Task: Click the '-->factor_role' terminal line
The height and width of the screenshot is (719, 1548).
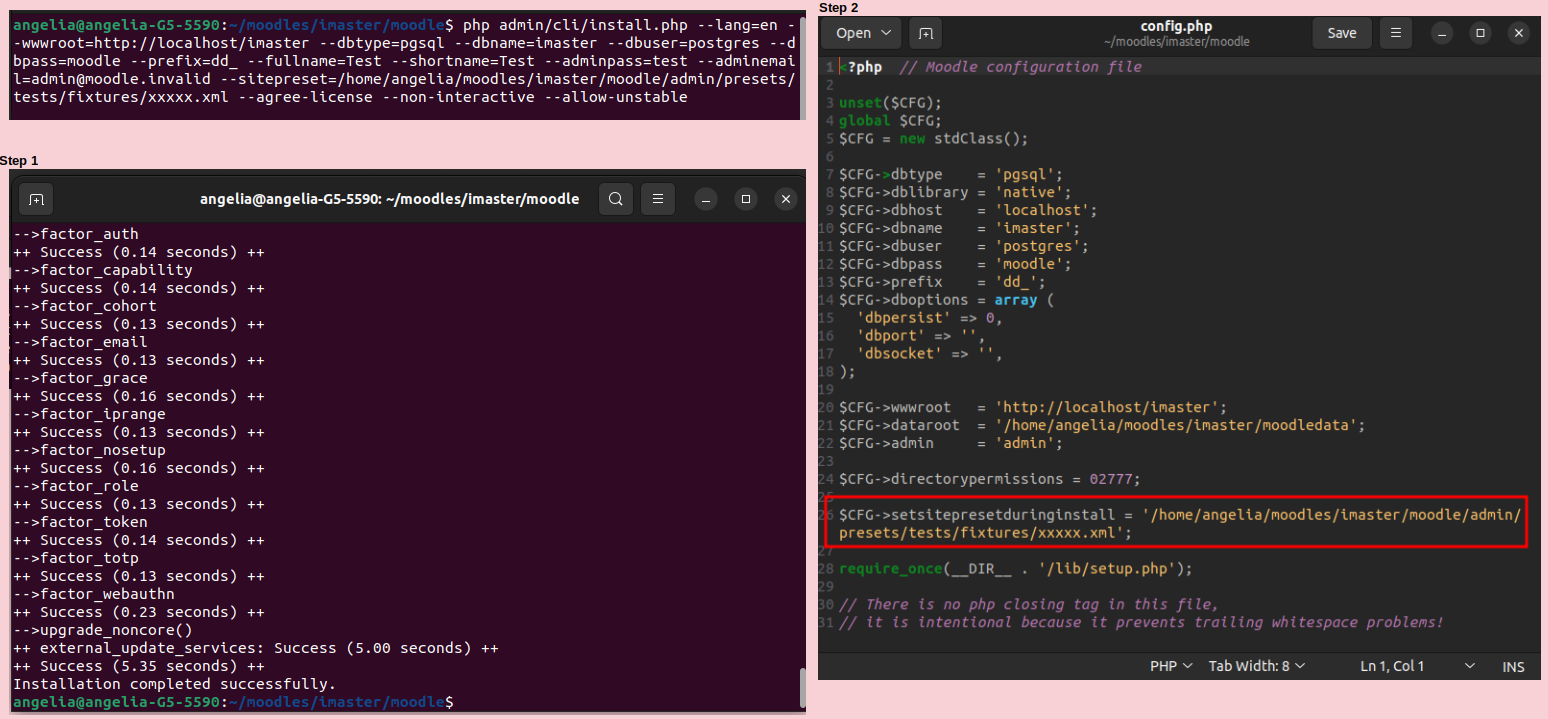Action: pos(76,486)
